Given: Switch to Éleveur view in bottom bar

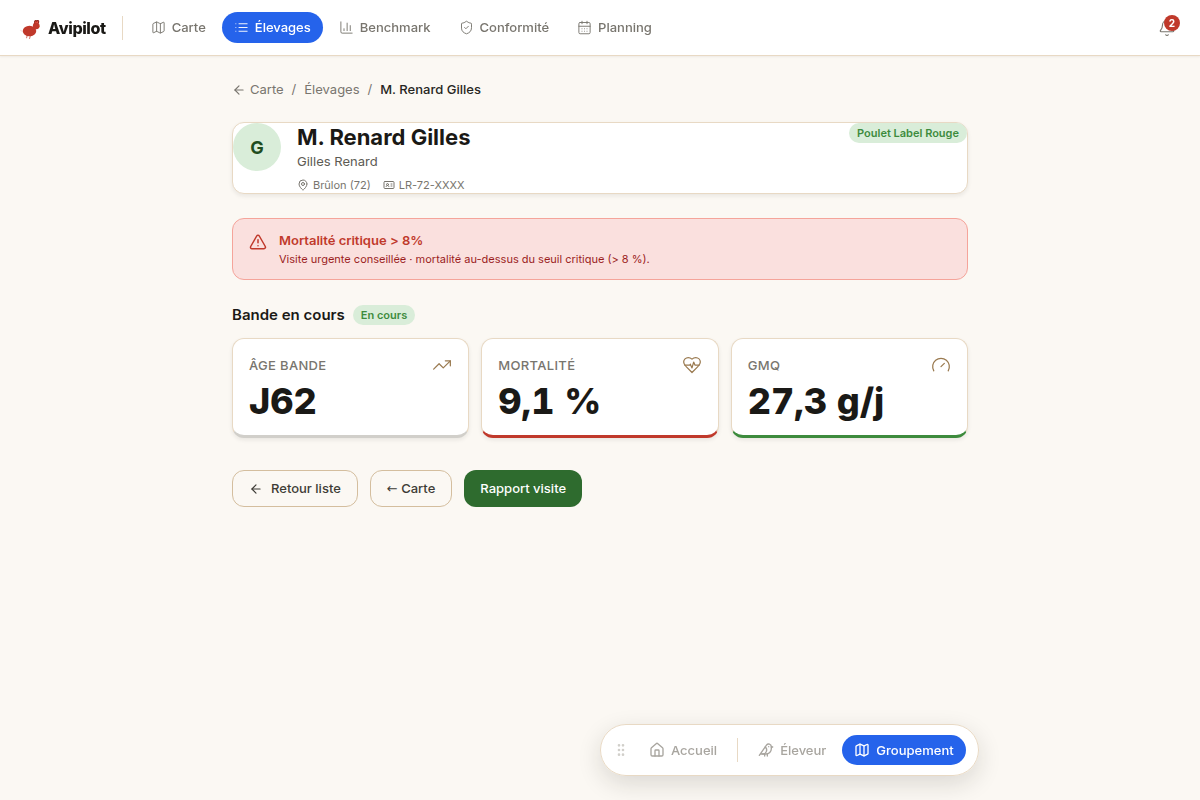Looking at the screenshot, I should coord(792,750).
